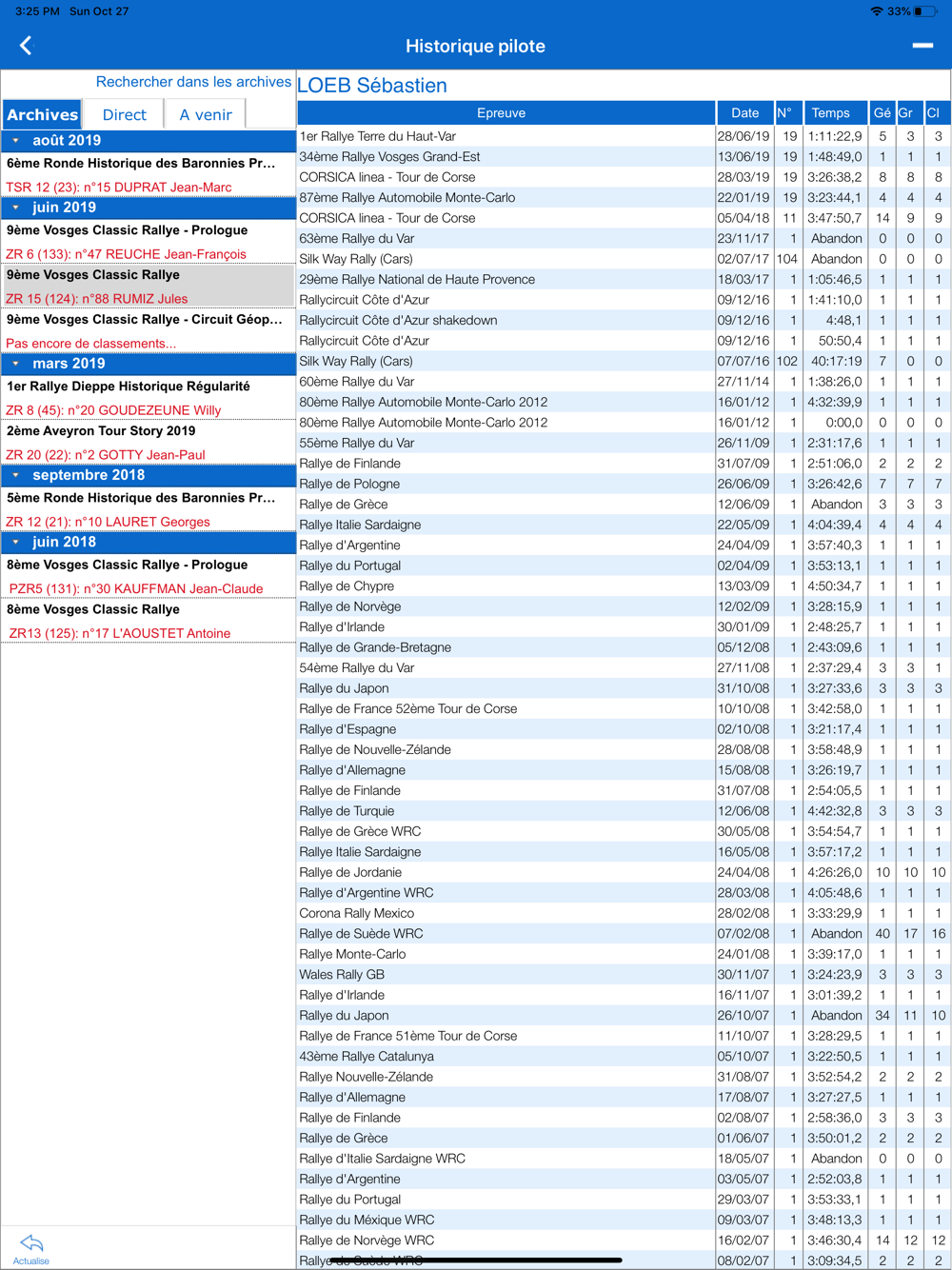Select Rallye de Turquie row
This screenshot has height=1270, width=952.
click(x=624, y=811)
